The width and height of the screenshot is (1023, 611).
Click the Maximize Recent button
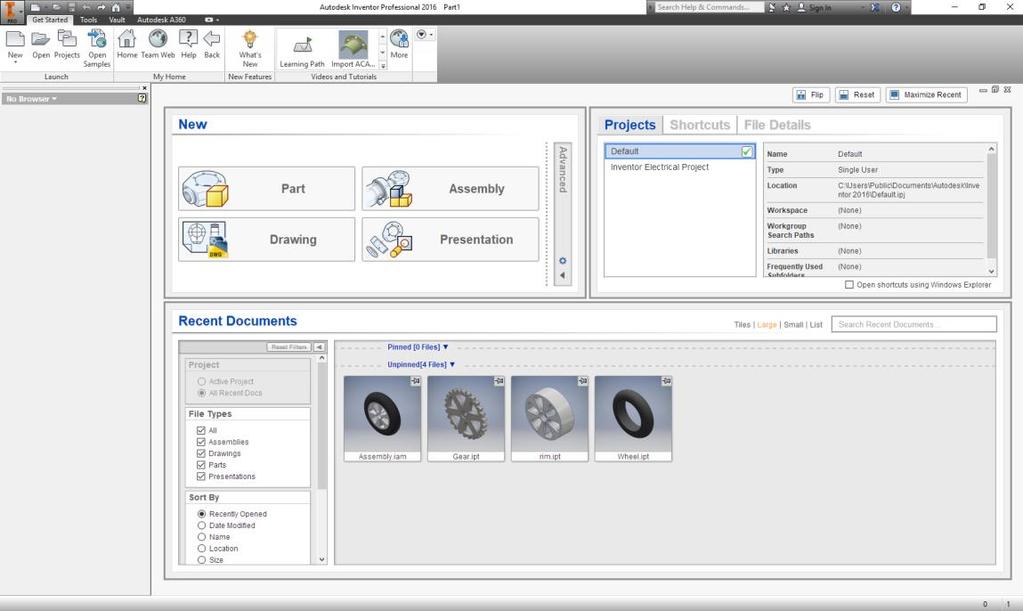(926, 95)
